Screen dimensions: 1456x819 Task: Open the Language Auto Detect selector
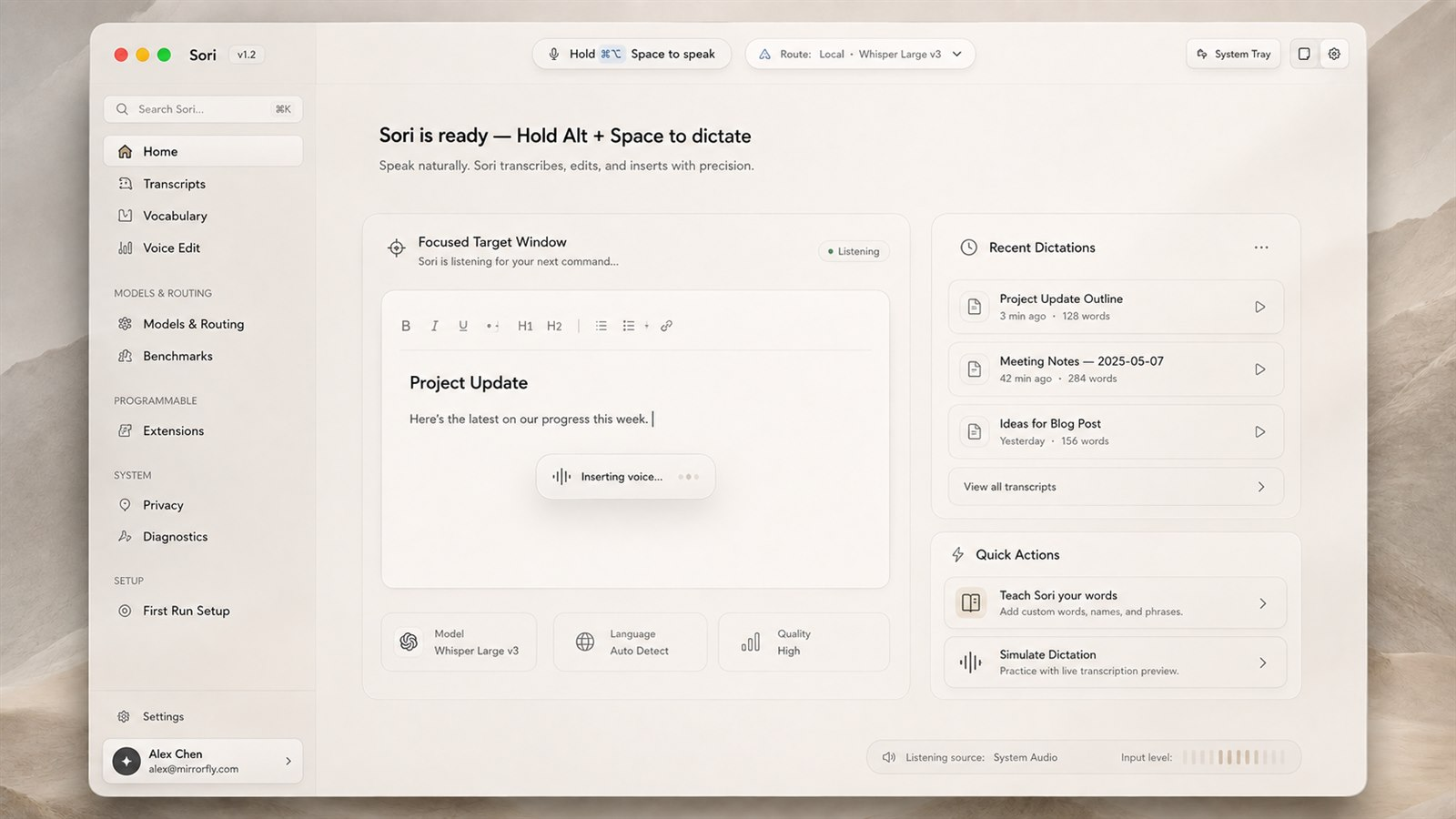click(630, 642)
